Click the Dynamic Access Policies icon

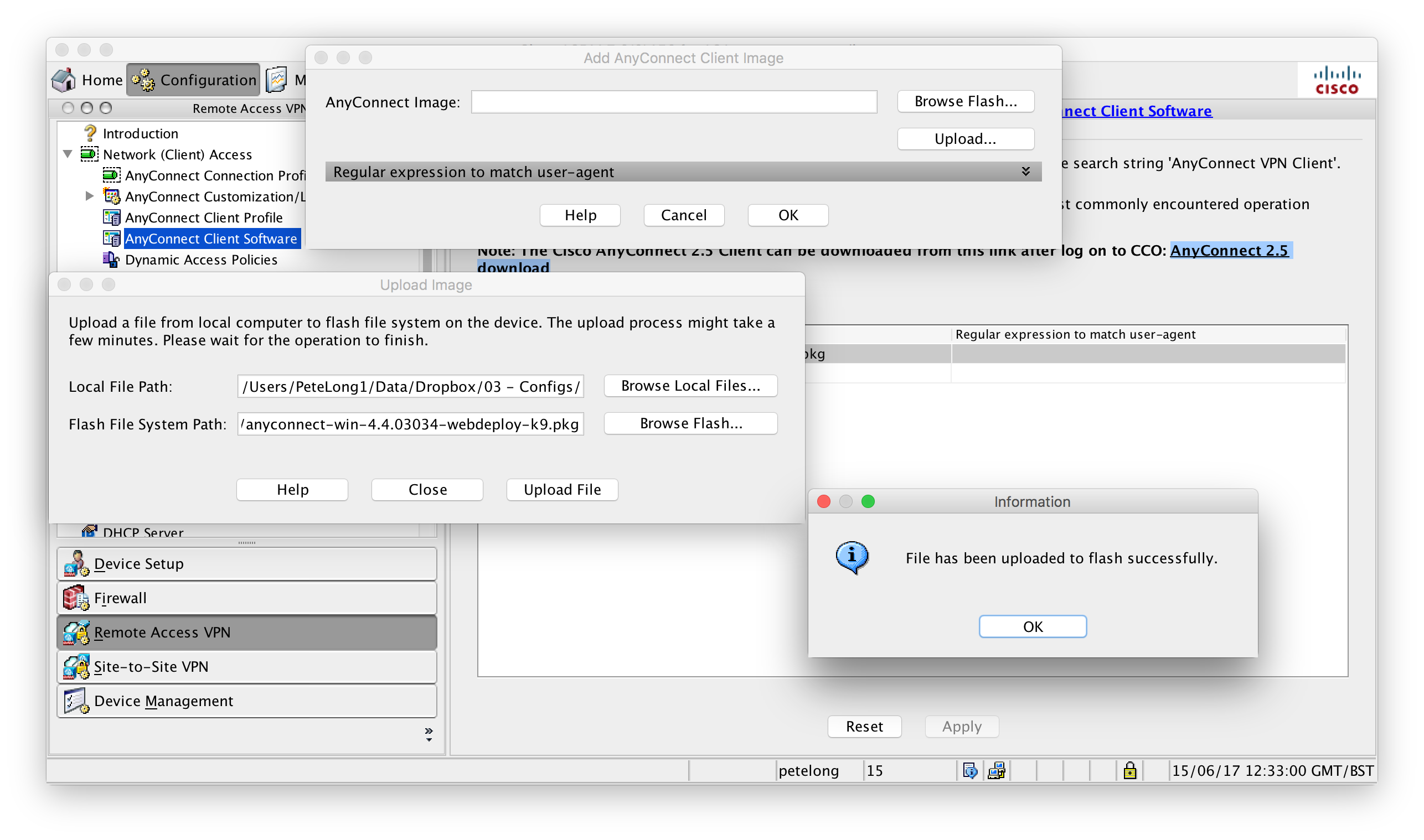111,259
